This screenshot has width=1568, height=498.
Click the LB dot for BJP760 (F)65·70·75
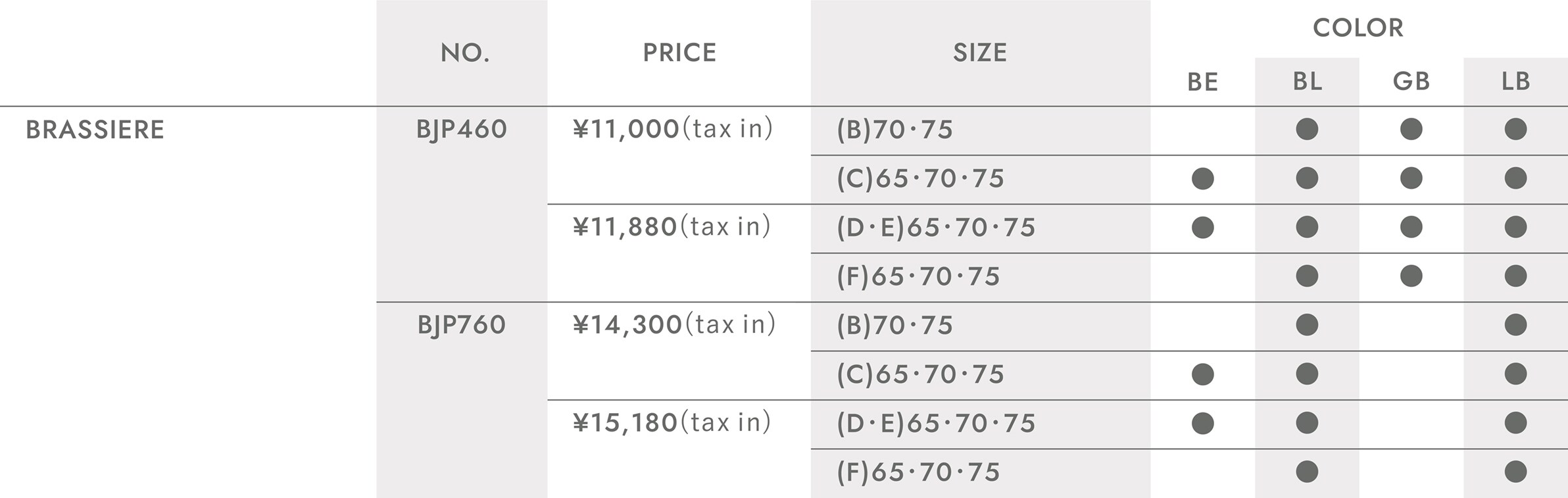click(1516, 472)
